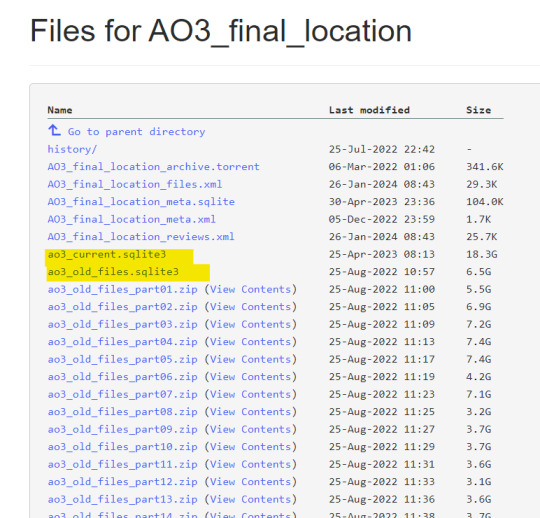
Task: View Contents of part08.zip
Action: [x=251, y=412]
